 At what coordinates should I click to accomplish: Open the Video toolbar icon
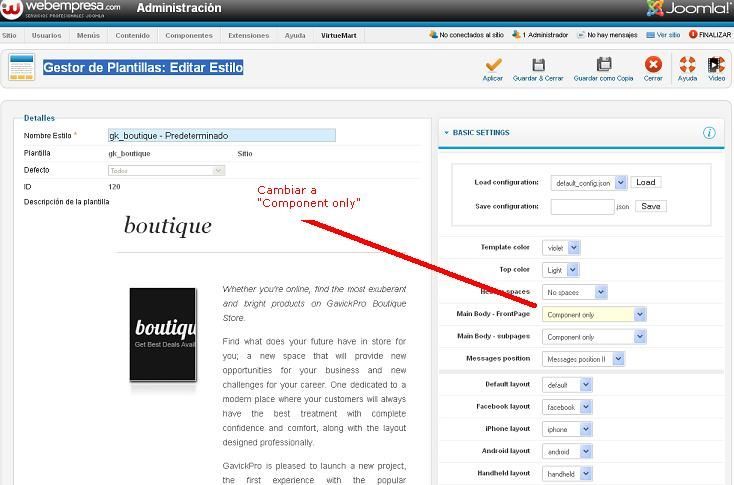click(716, 64)
